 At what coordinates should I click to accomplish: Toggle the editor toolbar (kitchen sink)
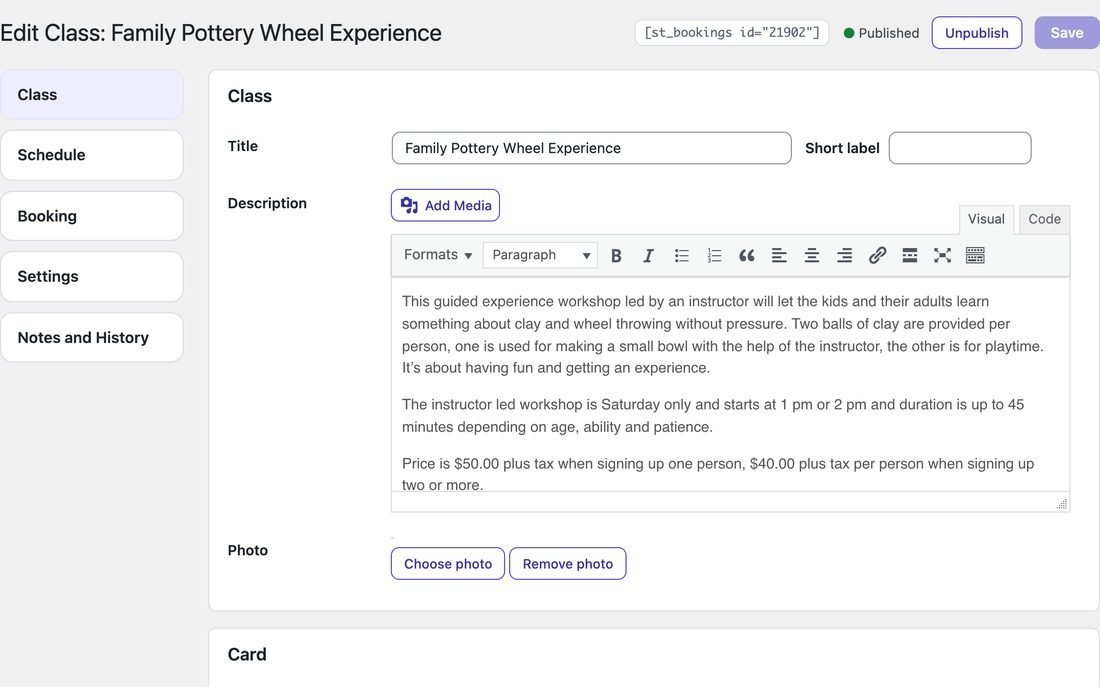pyautogui.click(x=975, y=255)
